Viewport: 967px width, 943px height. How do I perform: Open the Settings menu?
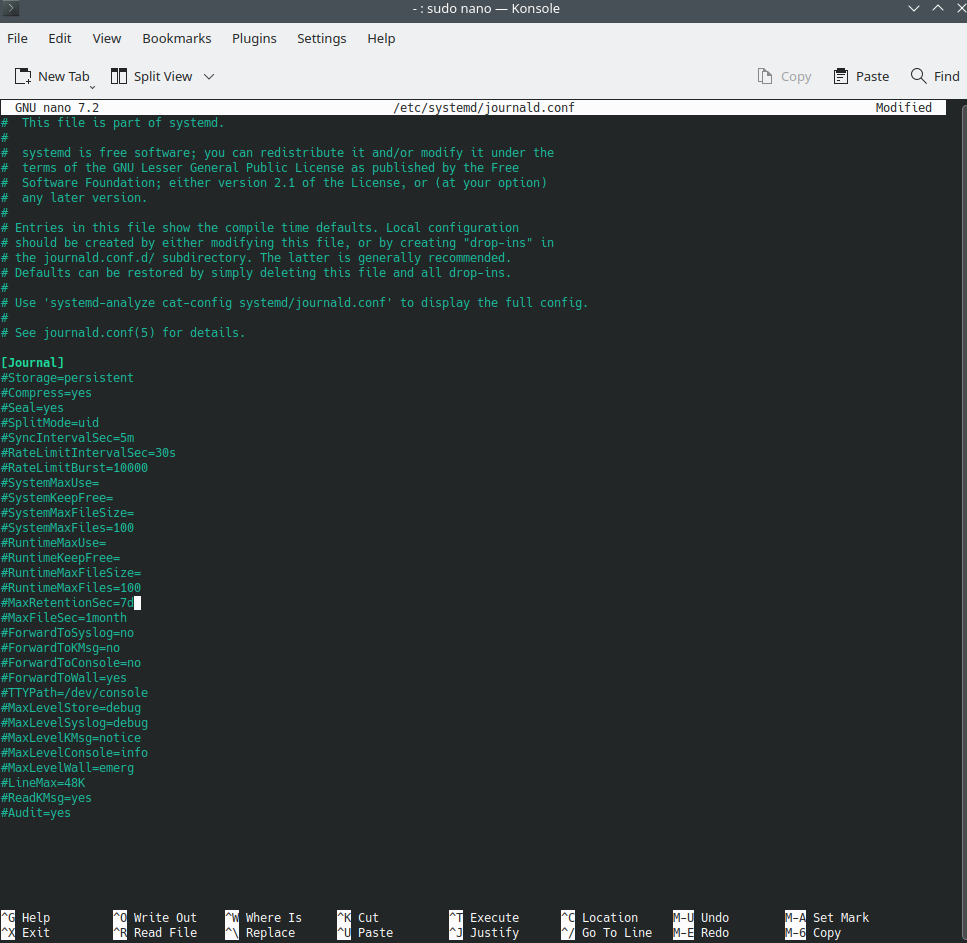point(321,38)
